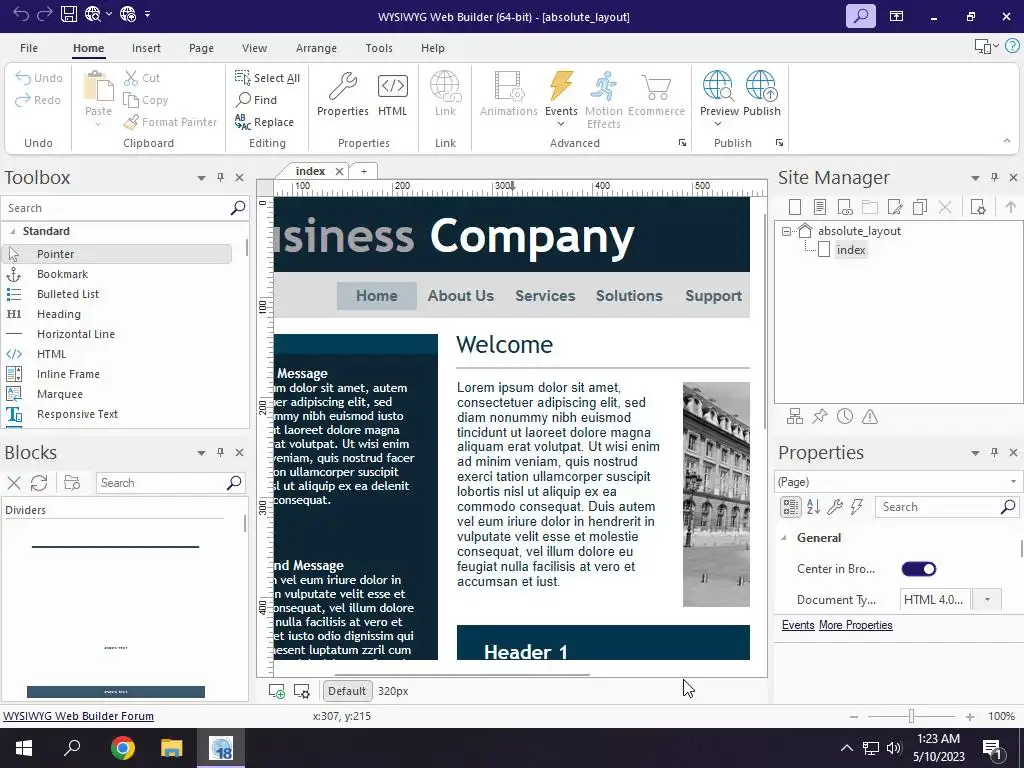The image size is (1024, 768).
Task: Click the Default breakpoint button
Action: click(x=347, y=691)
